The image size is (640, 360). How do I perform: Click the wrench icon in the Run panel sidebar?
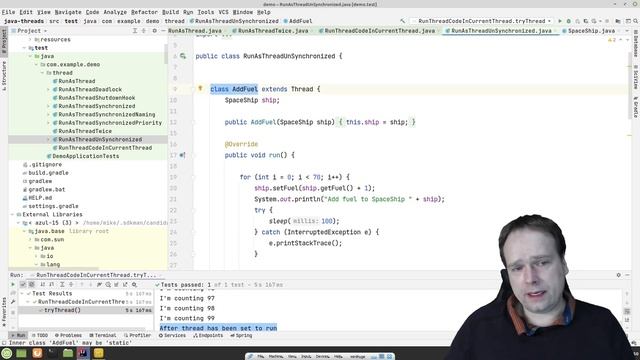click(x=13, y=302)
